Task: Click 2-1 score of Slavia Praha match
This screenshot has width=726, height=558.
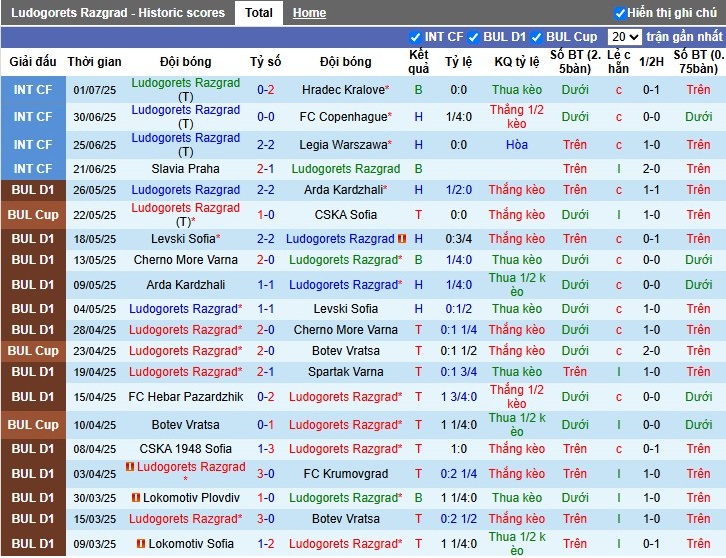Action: point(265,169)
